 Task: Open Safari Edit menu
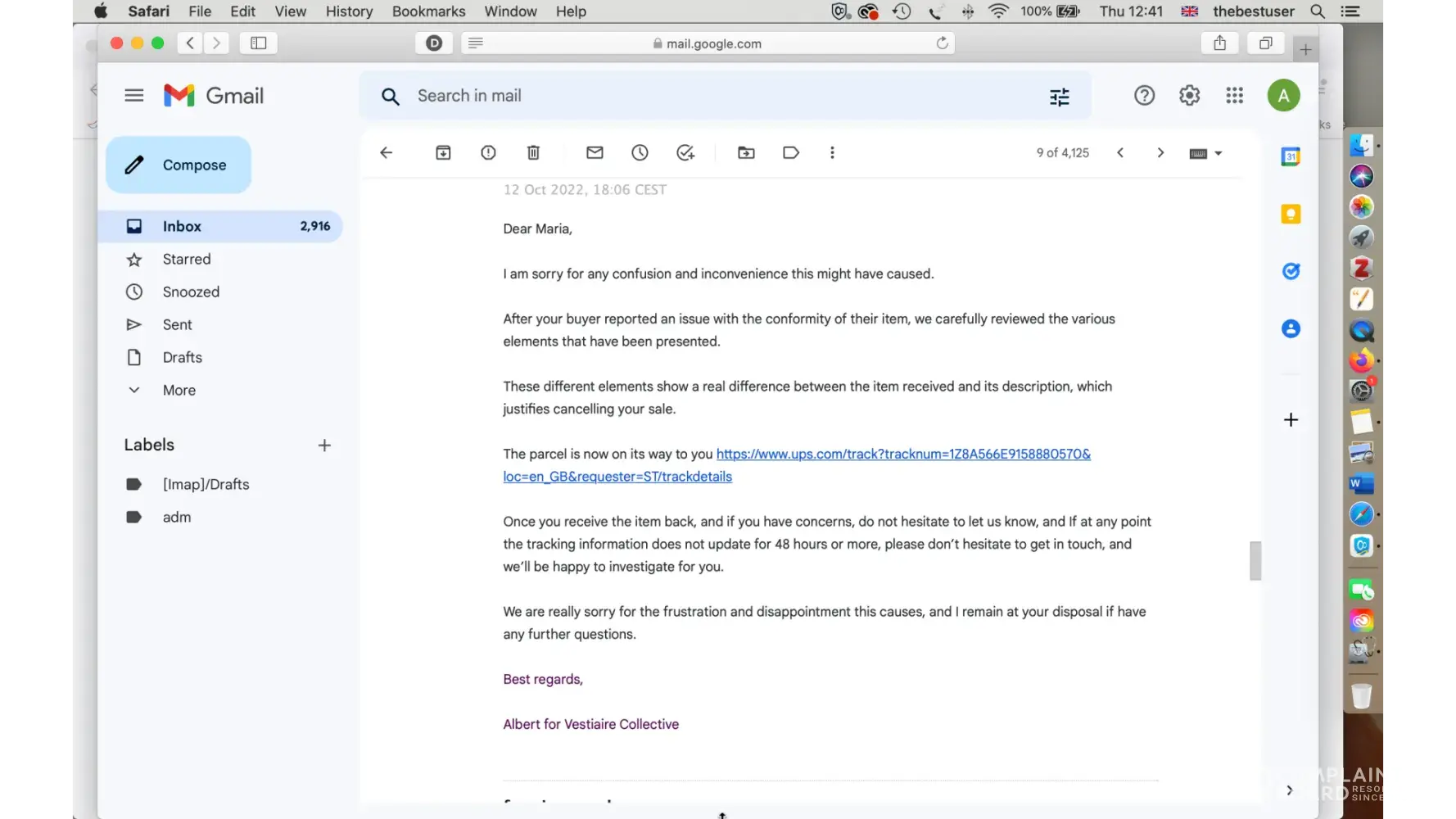[242, 11]
